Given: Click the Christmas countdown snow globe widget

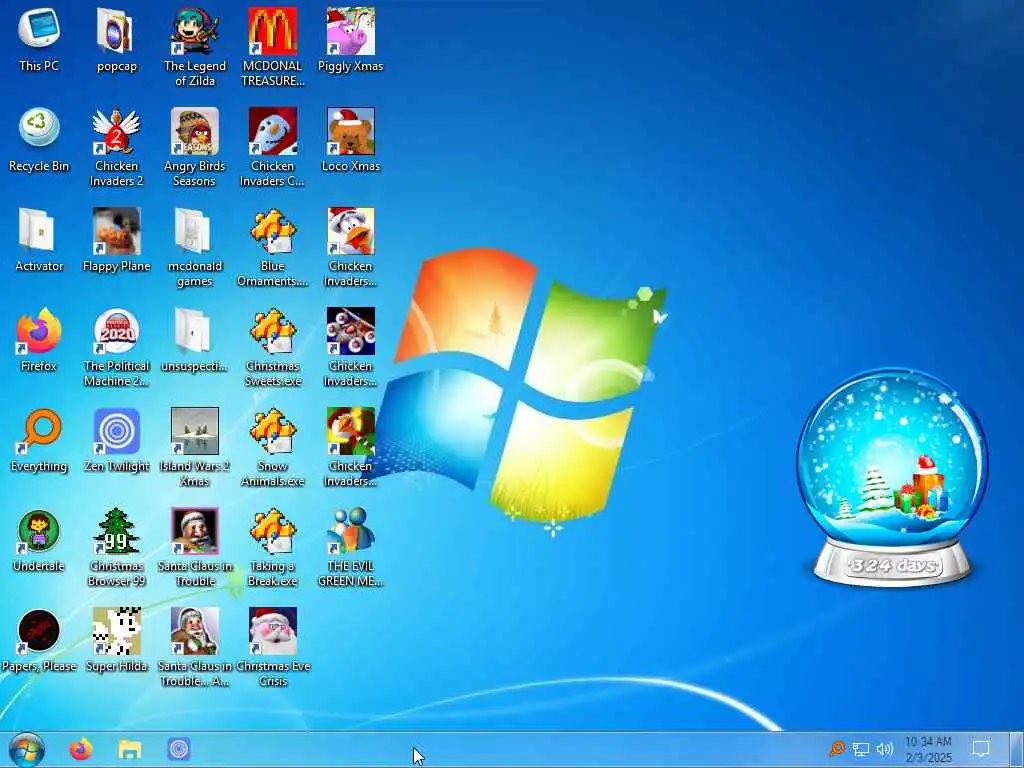Looking at the screenshot, I should click(892, 477).
